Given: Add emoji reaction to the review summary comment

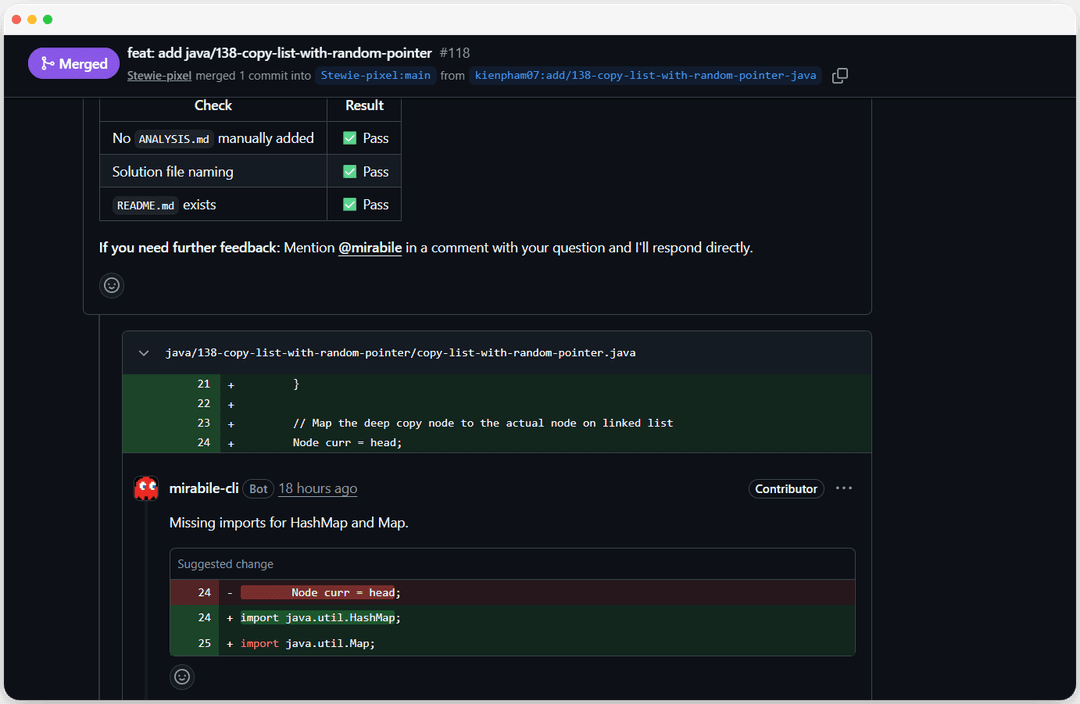Looking at the screenshot, I should click(112, 285).
